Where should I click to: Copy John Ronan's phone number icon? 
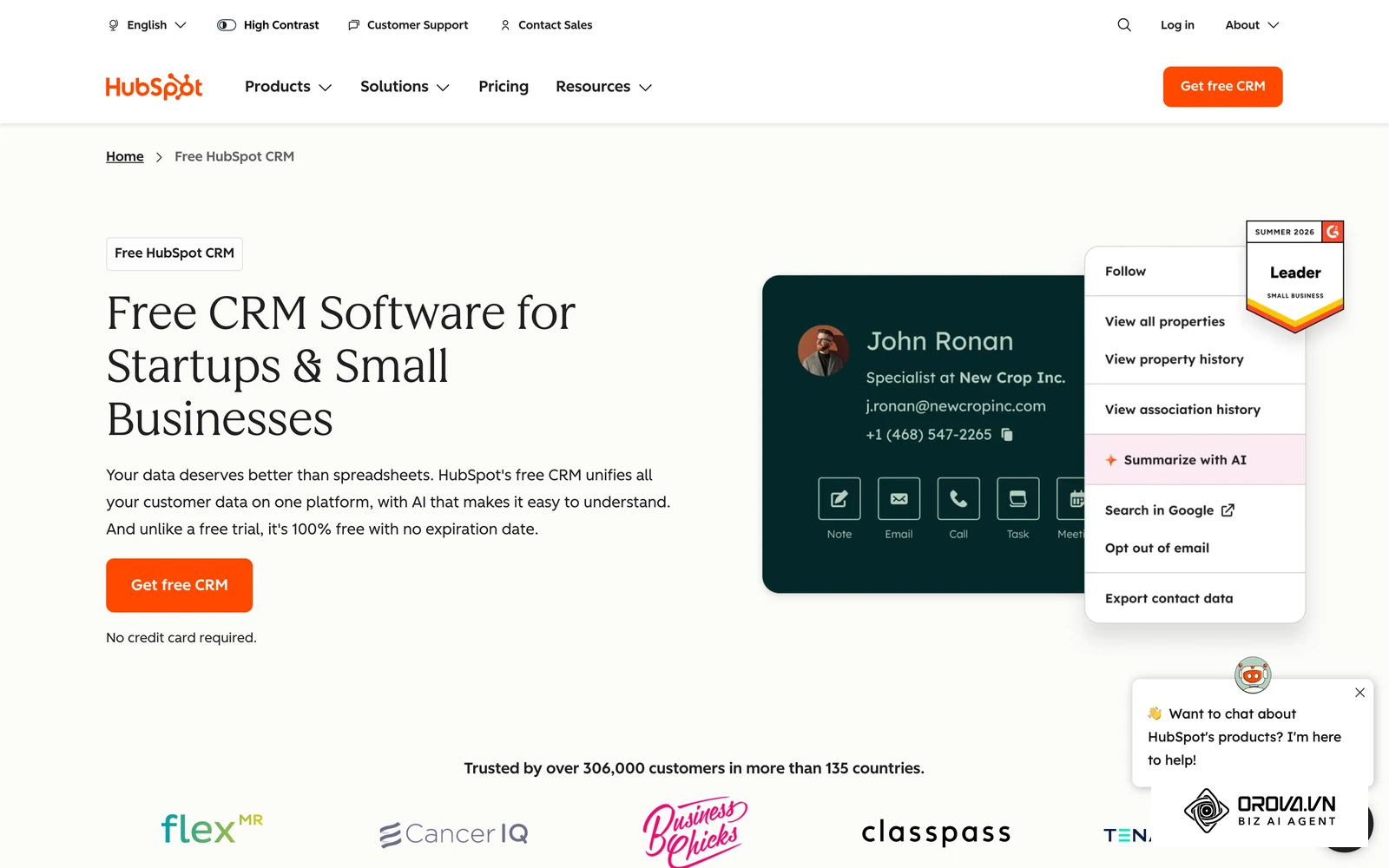[x=1007, y=435]
